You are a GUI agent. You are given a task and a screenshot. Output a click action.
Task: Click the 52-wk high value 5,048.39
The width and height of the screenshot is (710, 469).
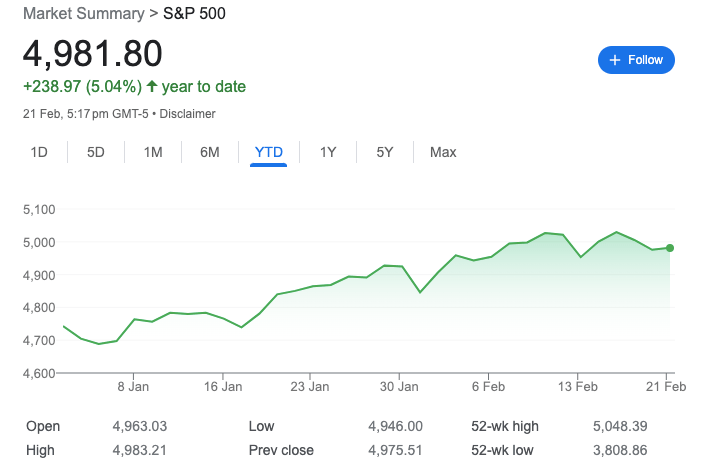(620, 426)
